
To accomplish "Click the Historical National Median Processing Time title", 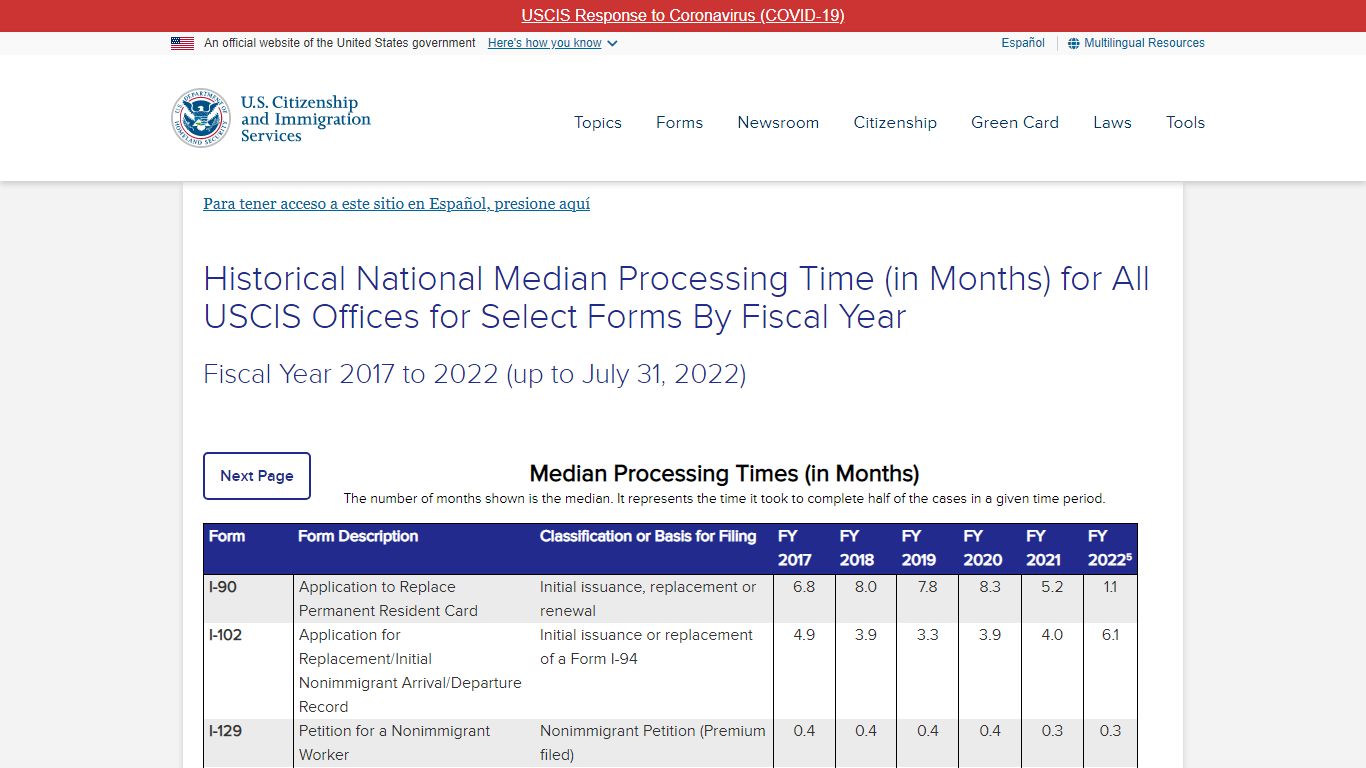I will point(677,297).
